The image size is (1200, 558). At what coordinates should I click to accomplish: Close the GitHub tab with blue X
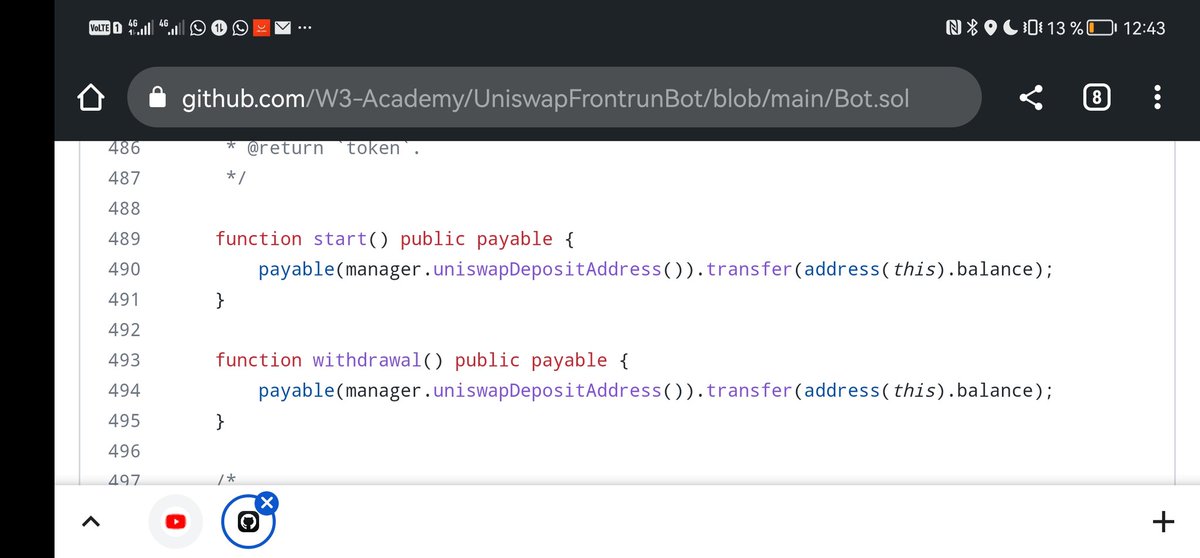pos(266,502)
